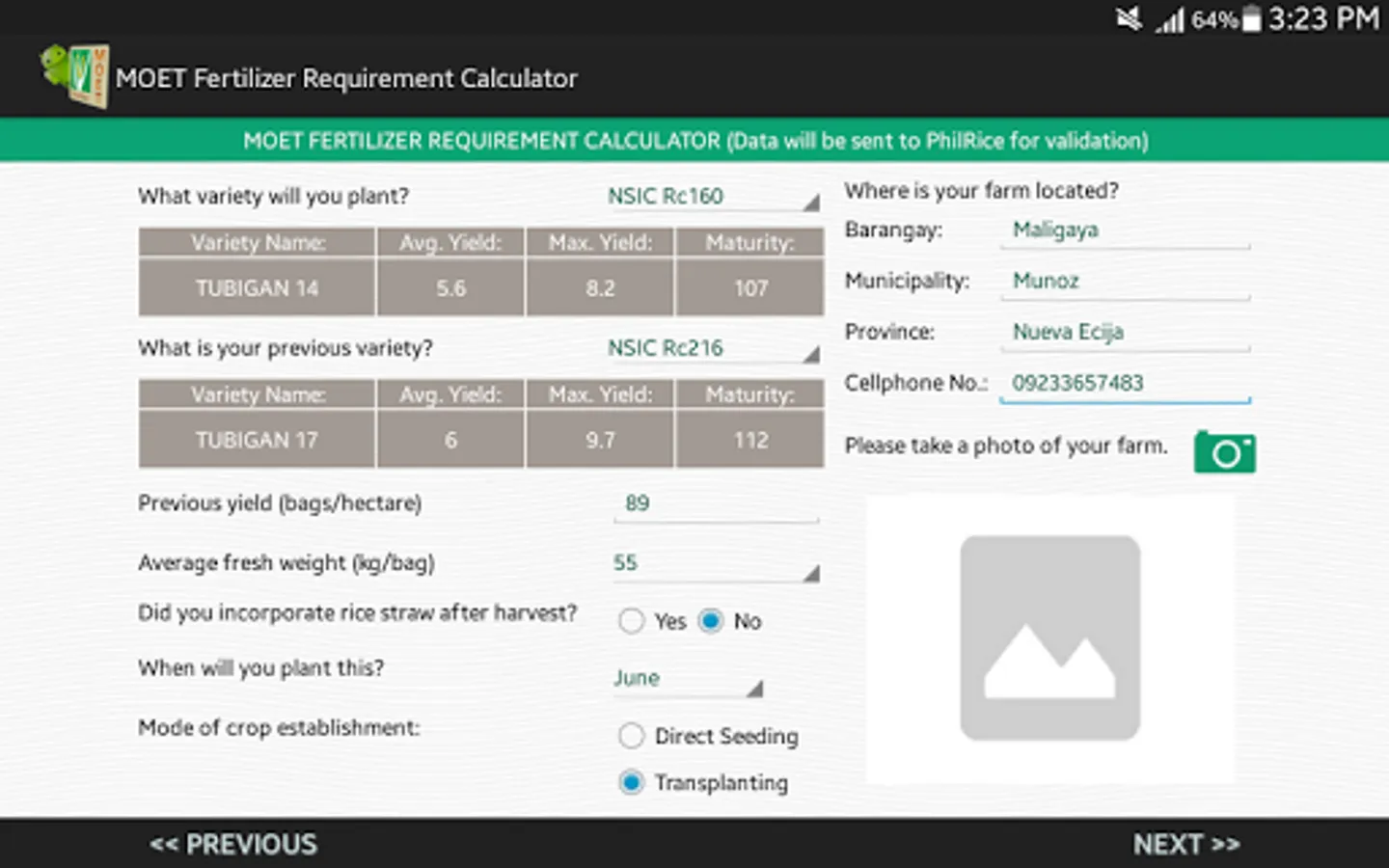The image size is (1389, 868).
Task: Tap the MOET Fertilizer Requirement Calculator title
Action: [x=346, y=78]
